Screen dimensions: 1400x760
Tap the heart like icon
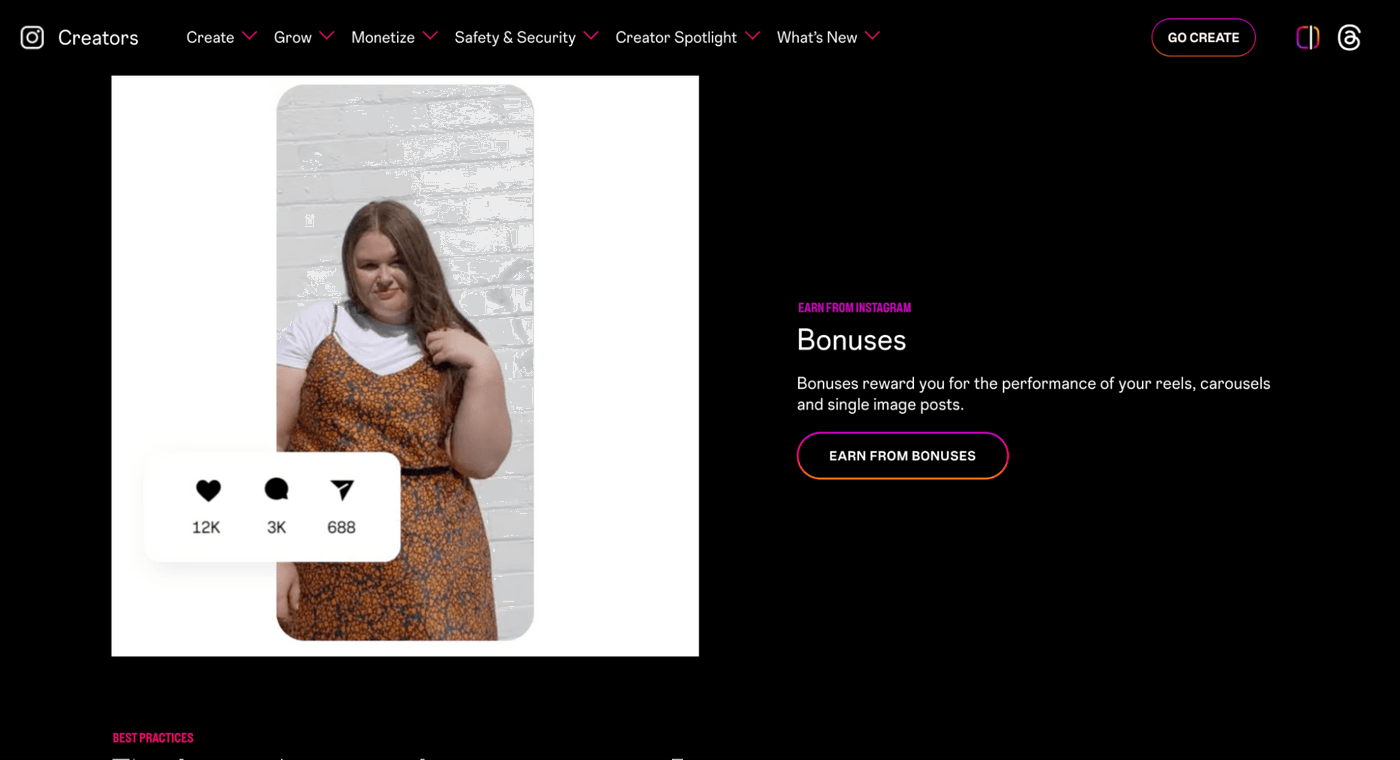click(x=208, y=490)
